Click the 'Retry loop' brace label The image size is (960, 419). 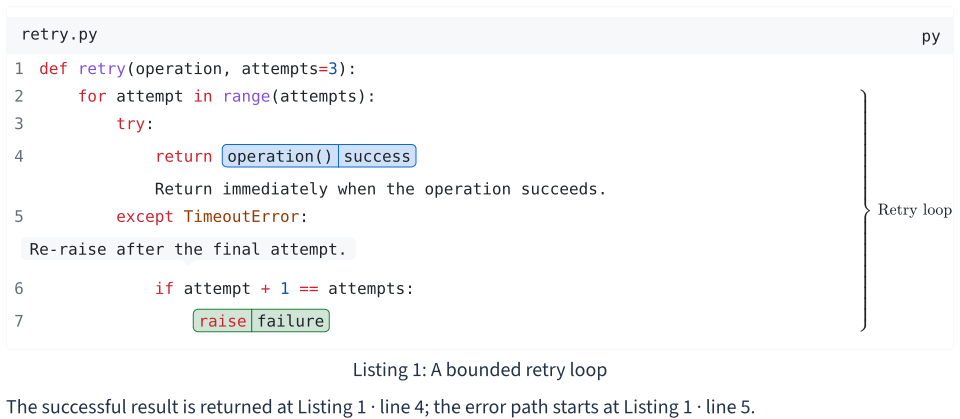click(915, 210)
